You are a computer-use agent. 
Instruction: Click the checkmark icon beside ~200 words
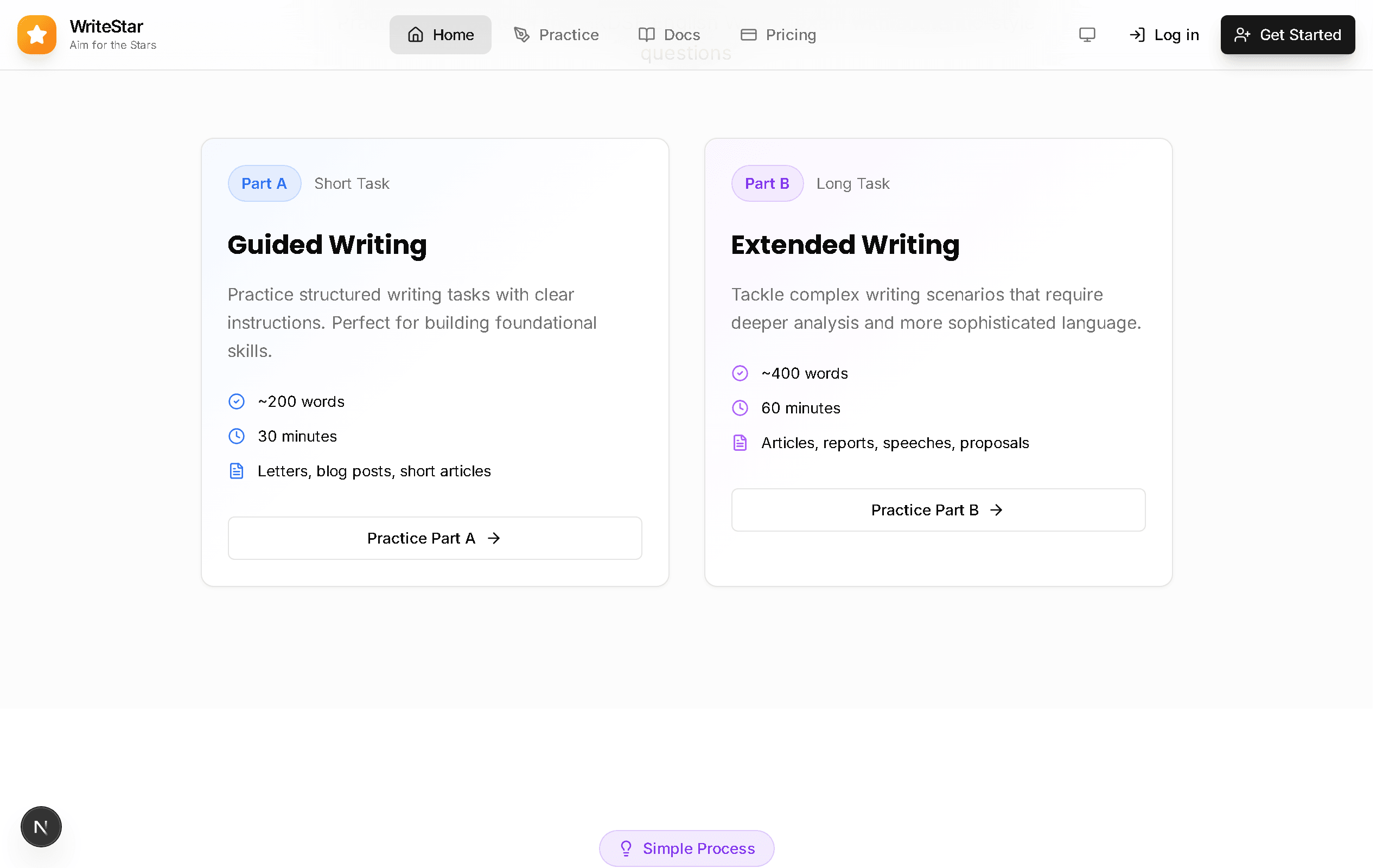pyautogui.click(x=237, y=401)
